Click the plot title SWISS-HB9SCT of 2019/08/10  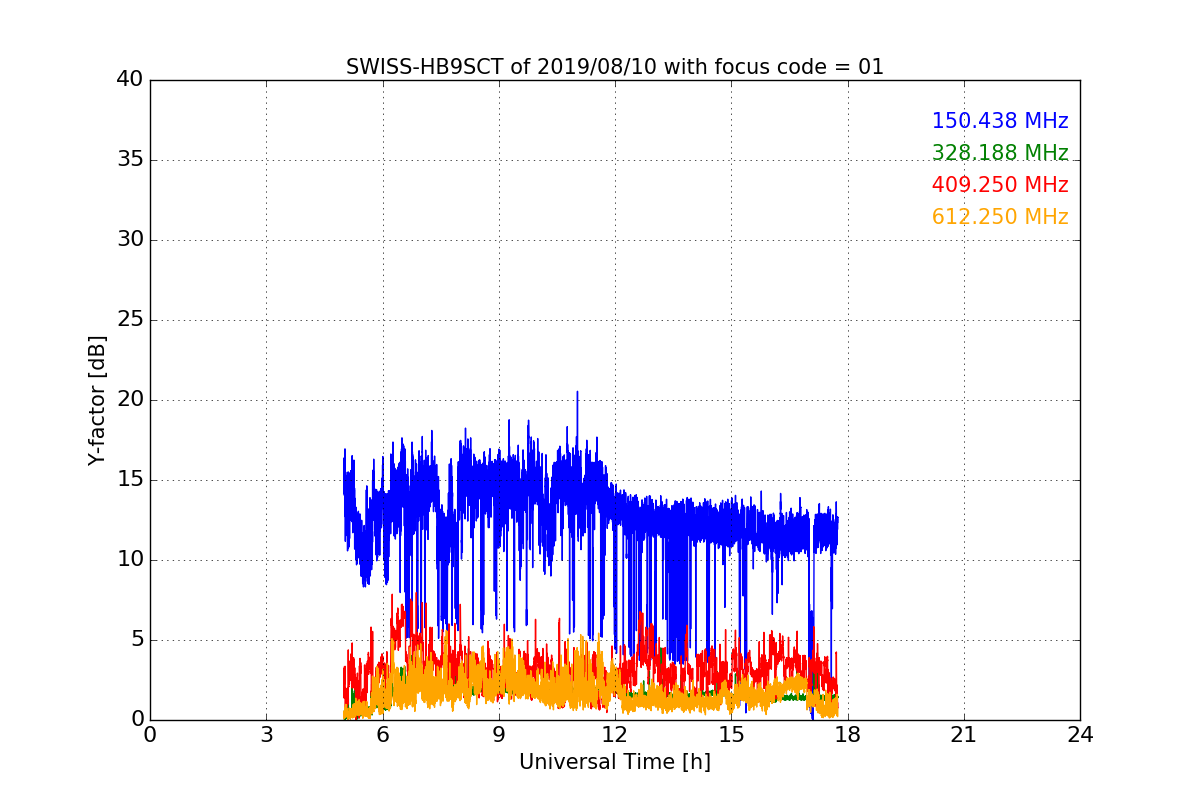point(615,67)
